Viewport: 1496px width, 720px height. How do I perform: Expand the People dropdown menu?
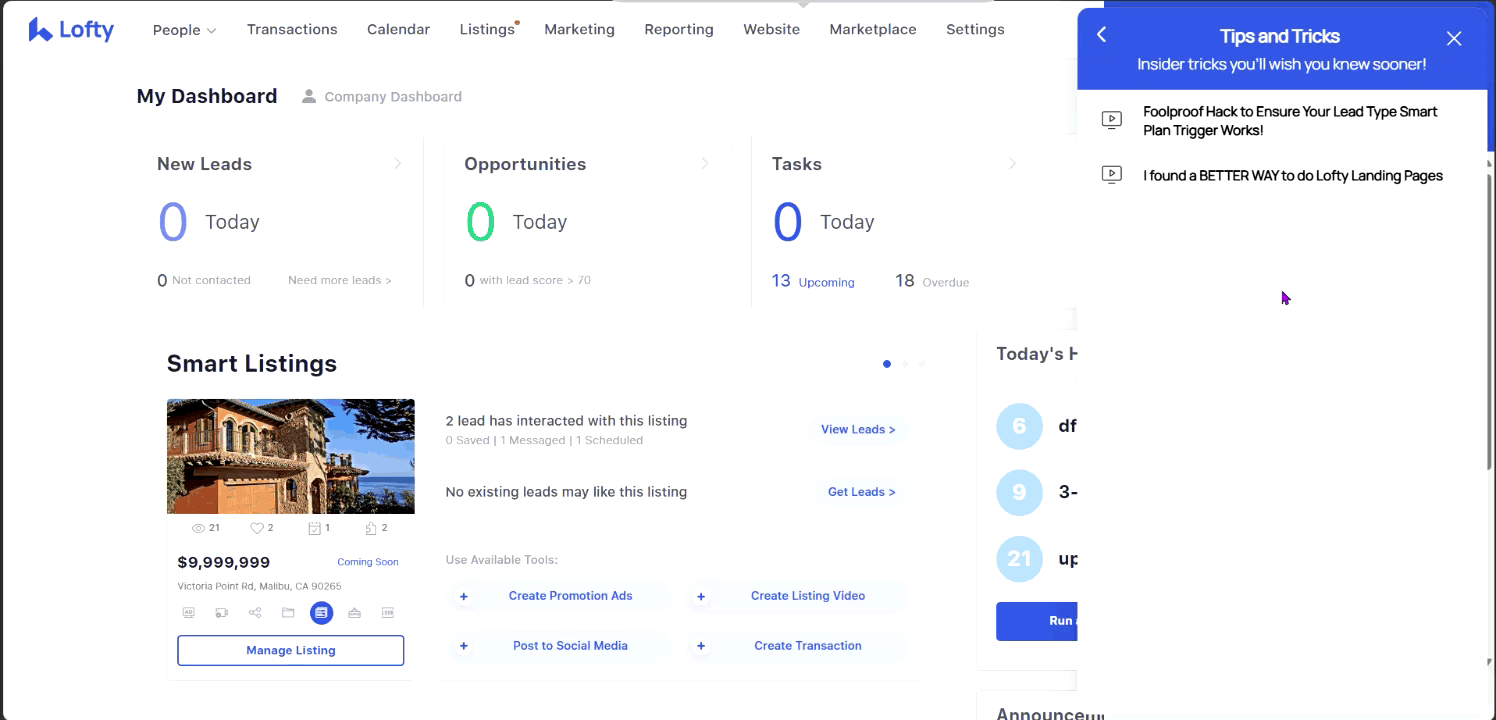coord(184,30)
